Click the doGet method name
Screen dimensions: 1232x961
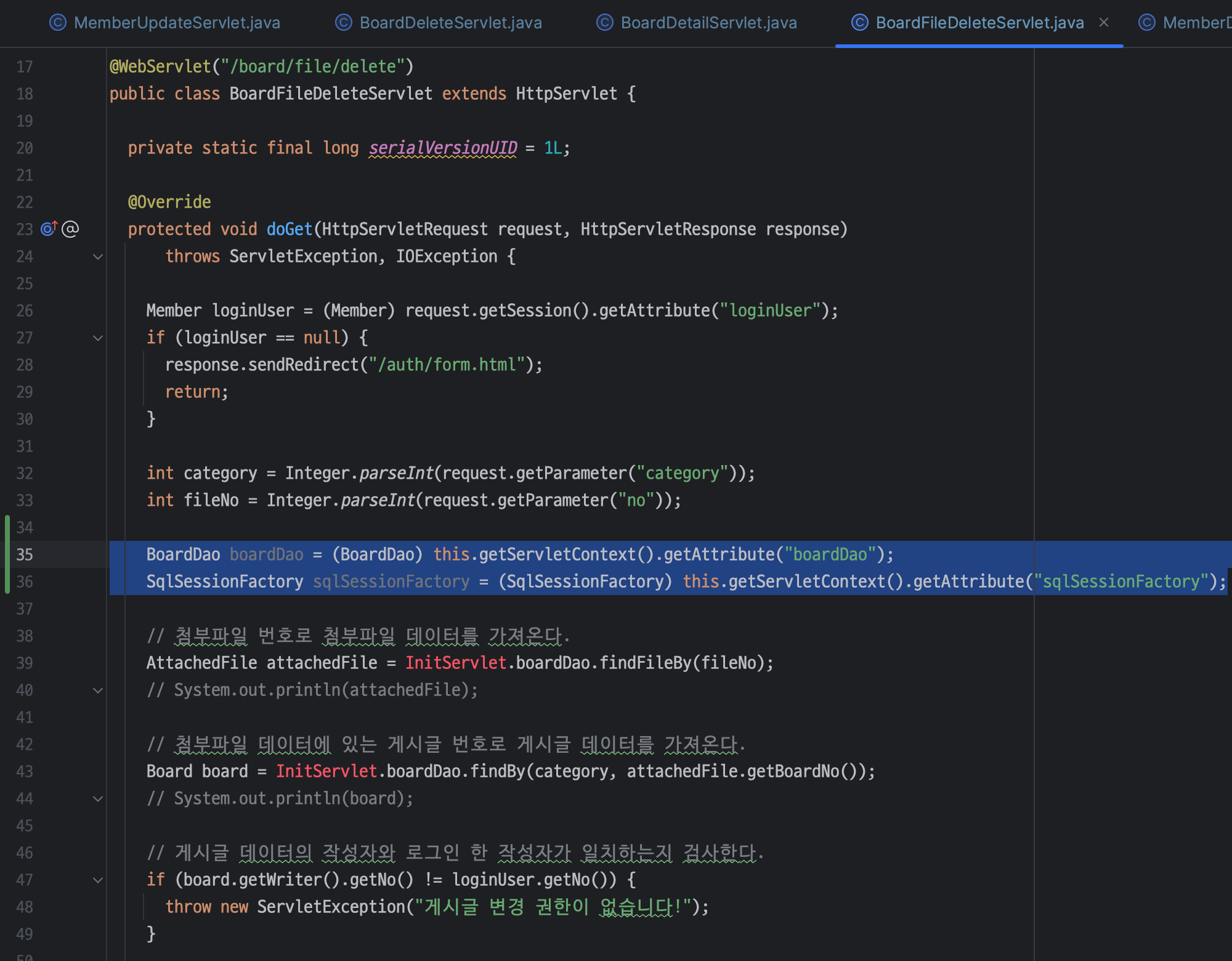pos(290,229)
